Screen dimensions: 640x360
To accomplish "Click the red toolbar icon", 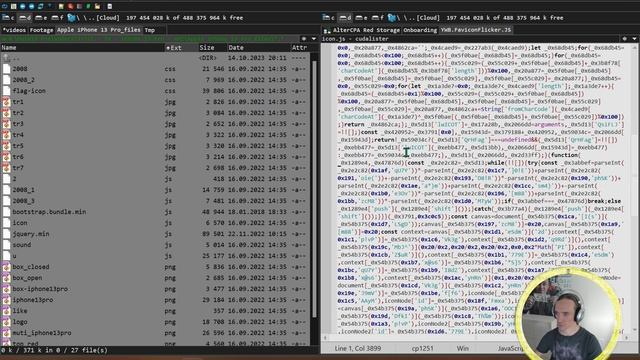I will point(70,6).
